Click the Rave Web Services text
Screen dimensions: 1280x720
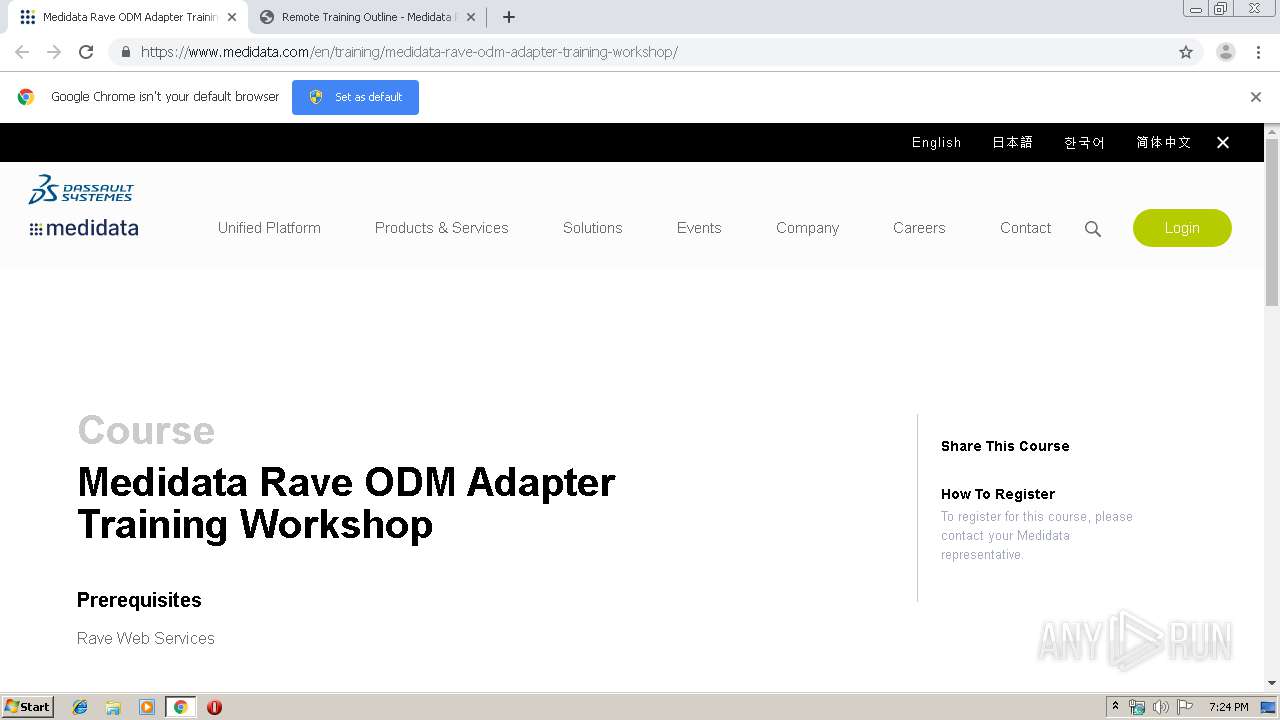pos(146,638)
